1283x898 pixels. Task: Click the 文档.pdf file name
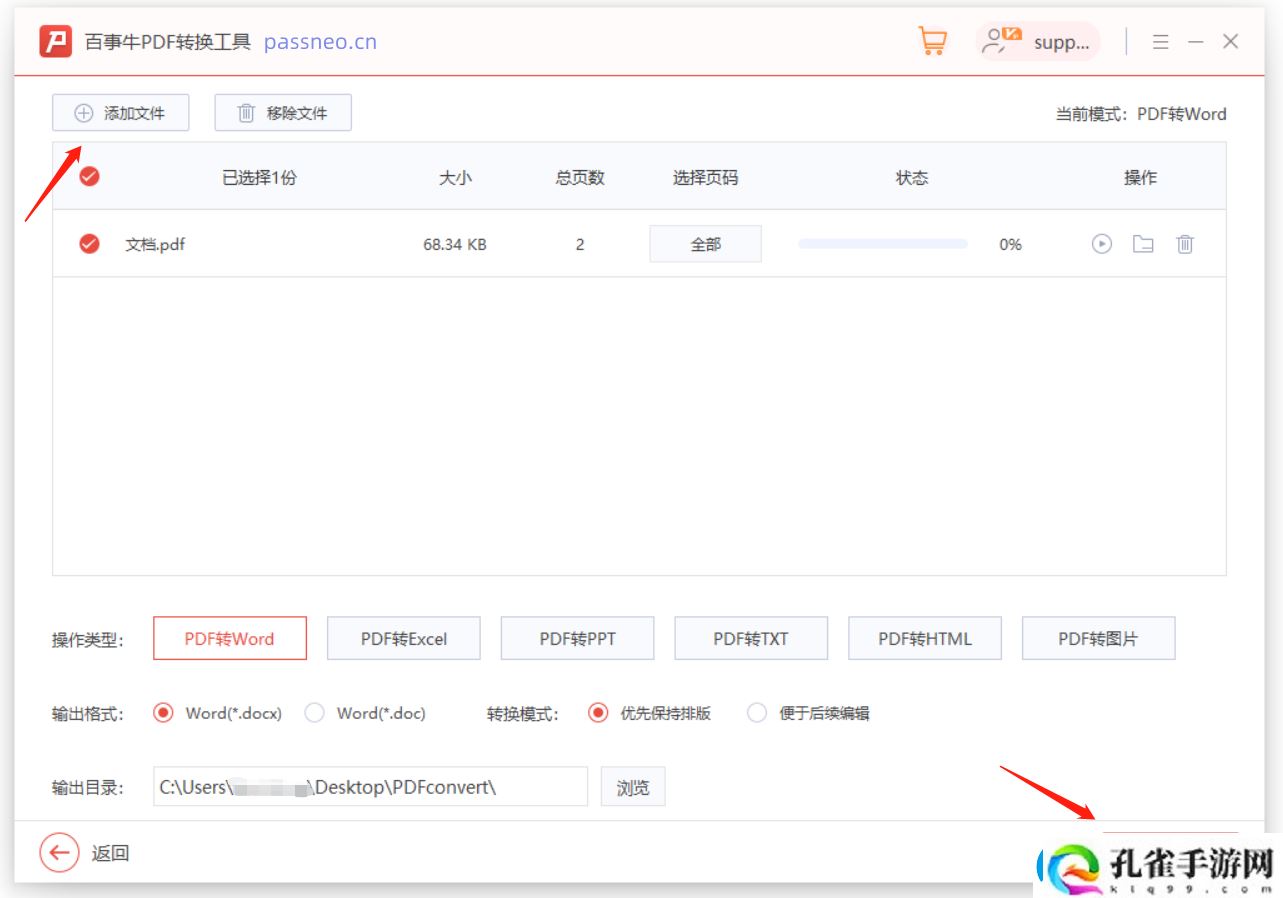[x=155, y=244]
